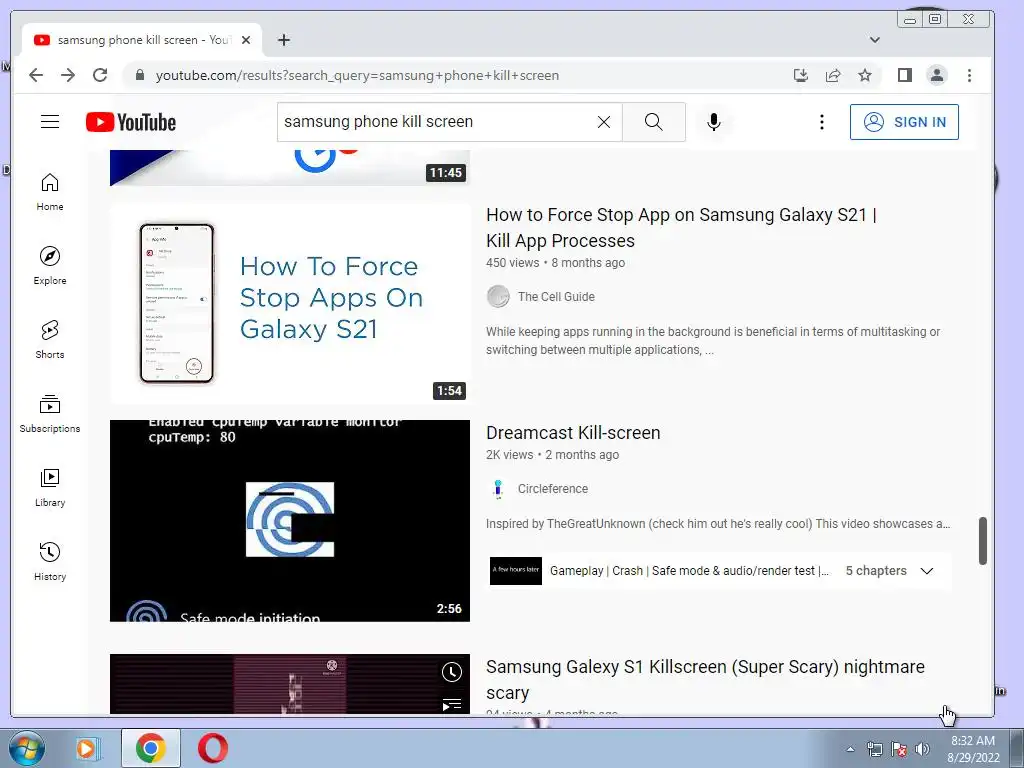
Task: Click the address bar URL
Action: [357, 75]
